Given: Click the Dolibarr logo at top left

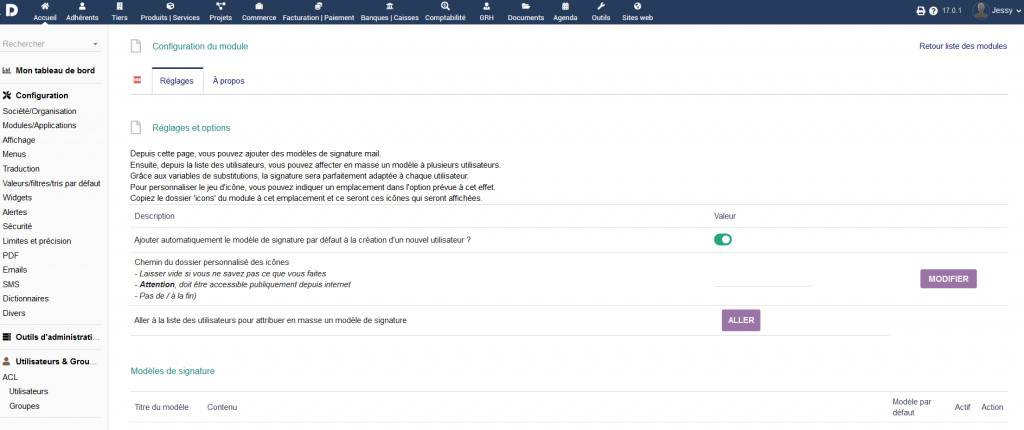Looking at the screenshot, I should coord(11,12).
